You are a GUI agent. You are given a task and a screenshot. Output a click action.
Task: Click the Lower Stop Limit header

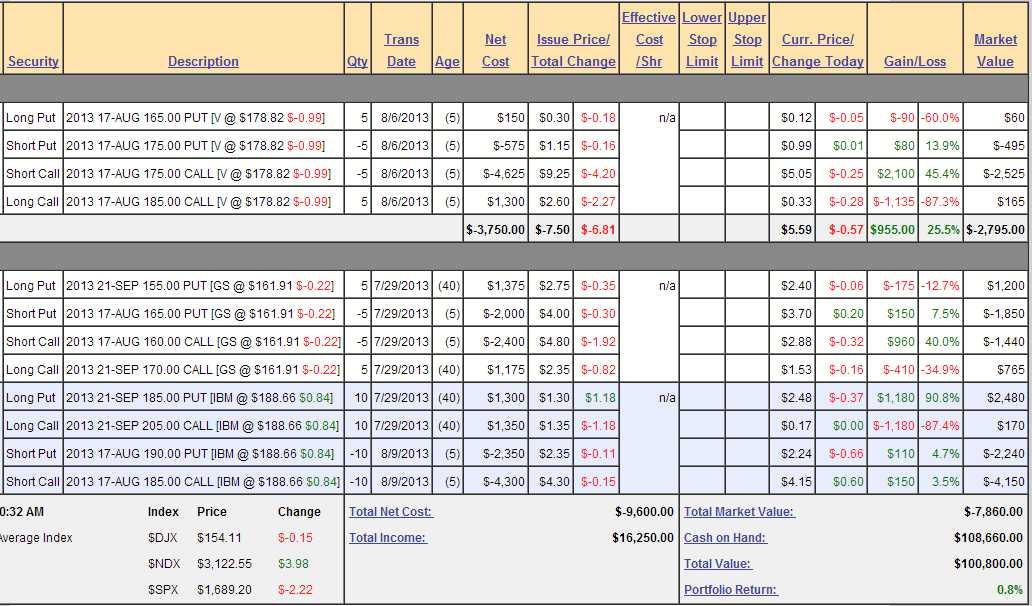pyautogui.click(x=702, y=39)
